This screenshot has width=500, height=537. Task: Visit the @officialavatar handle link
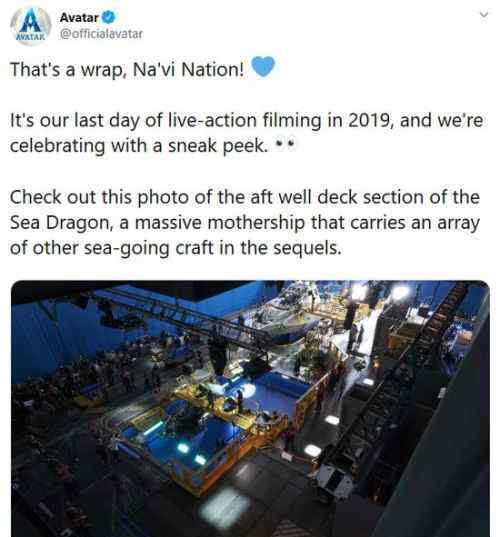point(101,34)
